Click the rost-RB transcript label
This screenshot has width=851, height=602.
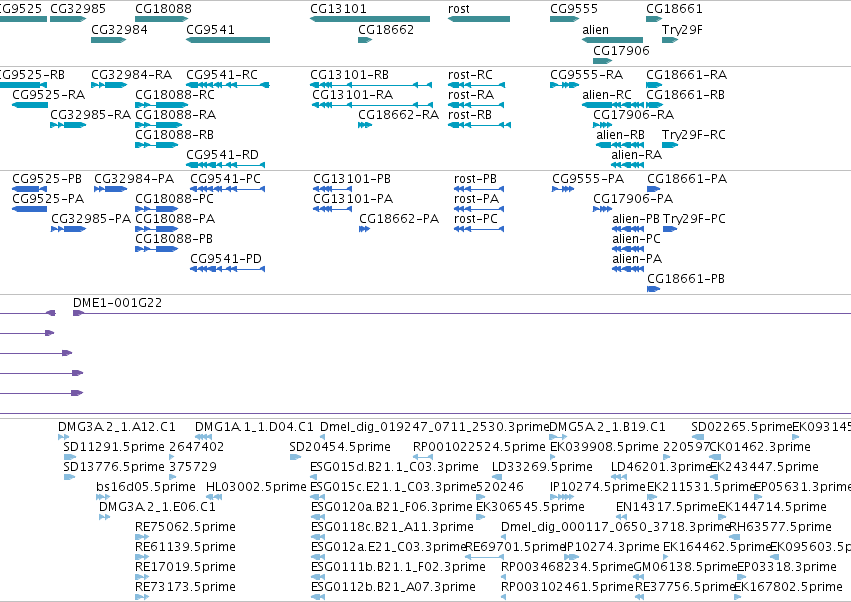(x=469, y=115)
